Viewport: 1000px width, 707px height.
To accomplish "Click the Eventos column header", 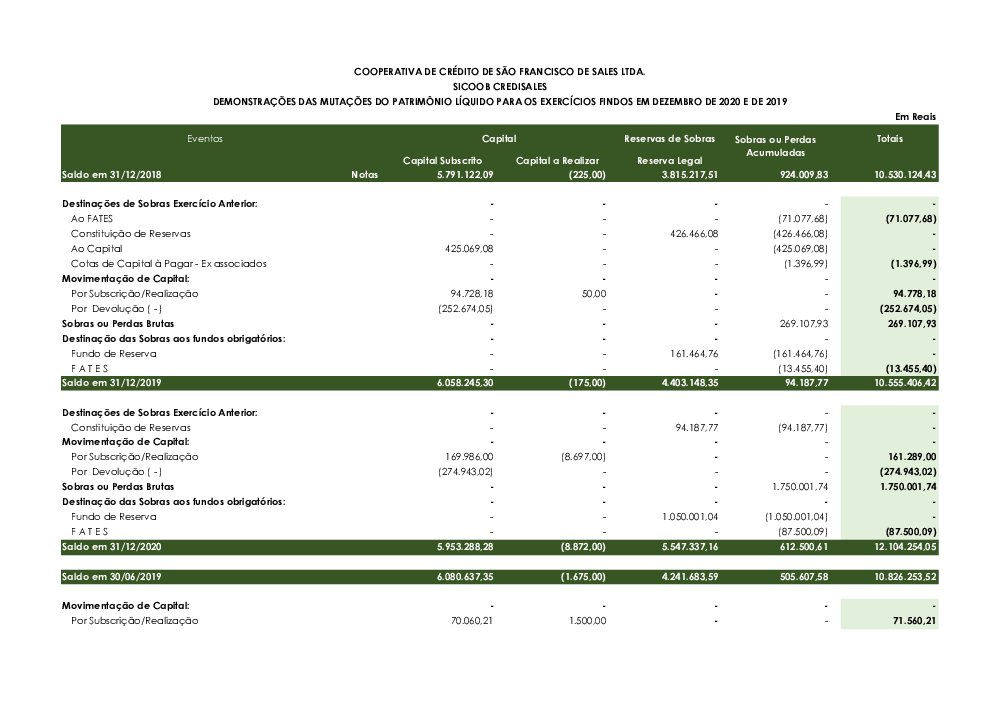I will [x=205, y=139].
